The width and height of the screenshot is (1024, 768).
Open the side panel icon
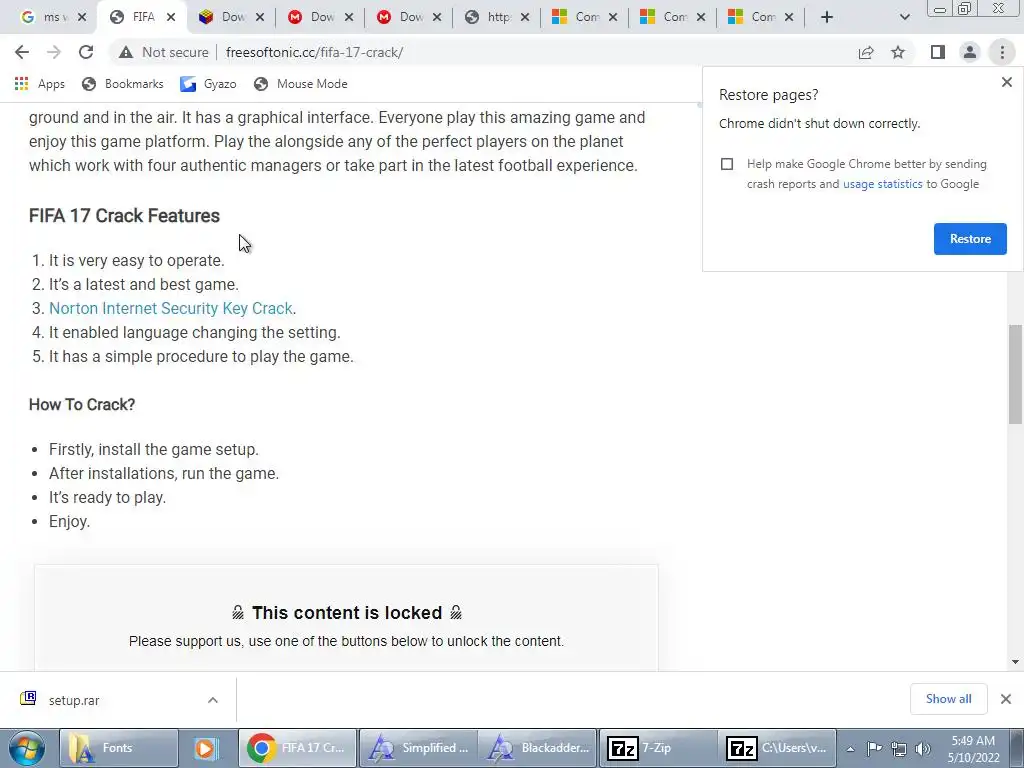(938, 52)
